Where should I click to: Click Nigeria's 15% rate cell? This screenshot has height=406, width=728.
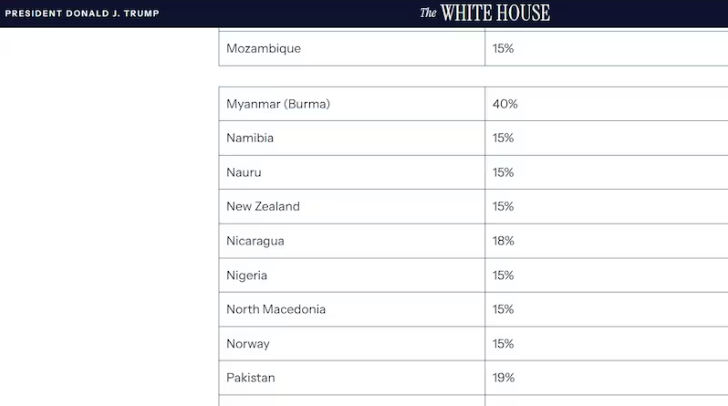coord(606,275)
